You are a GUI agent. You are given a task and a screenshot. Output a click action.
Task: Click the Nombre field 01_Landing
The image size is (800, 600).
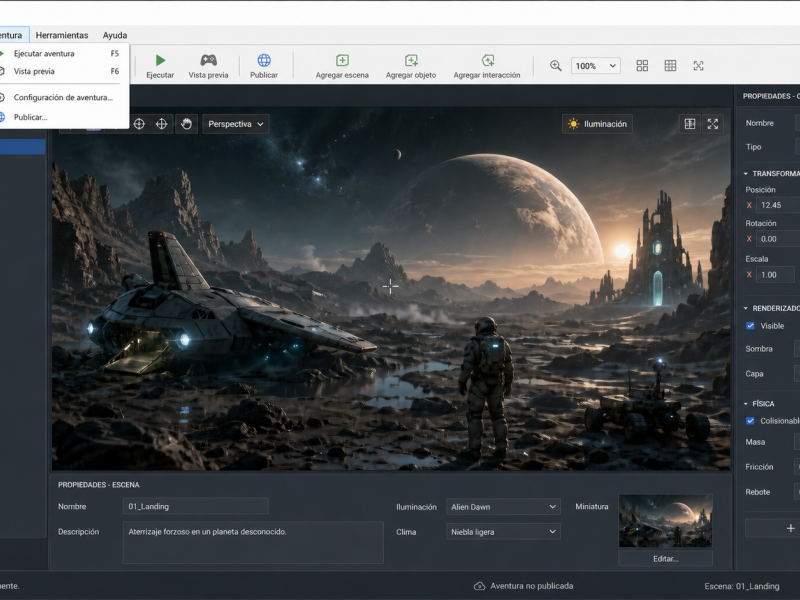tap(195, 506)
